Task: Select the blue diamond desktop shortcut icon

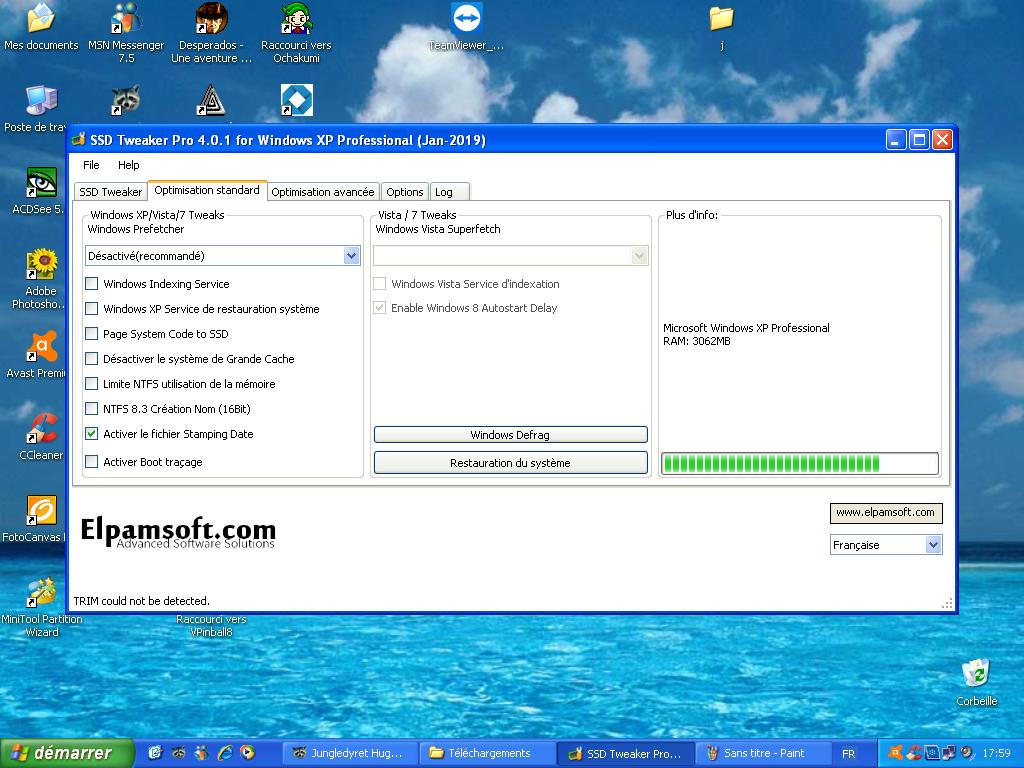Action: pos(296,101)
